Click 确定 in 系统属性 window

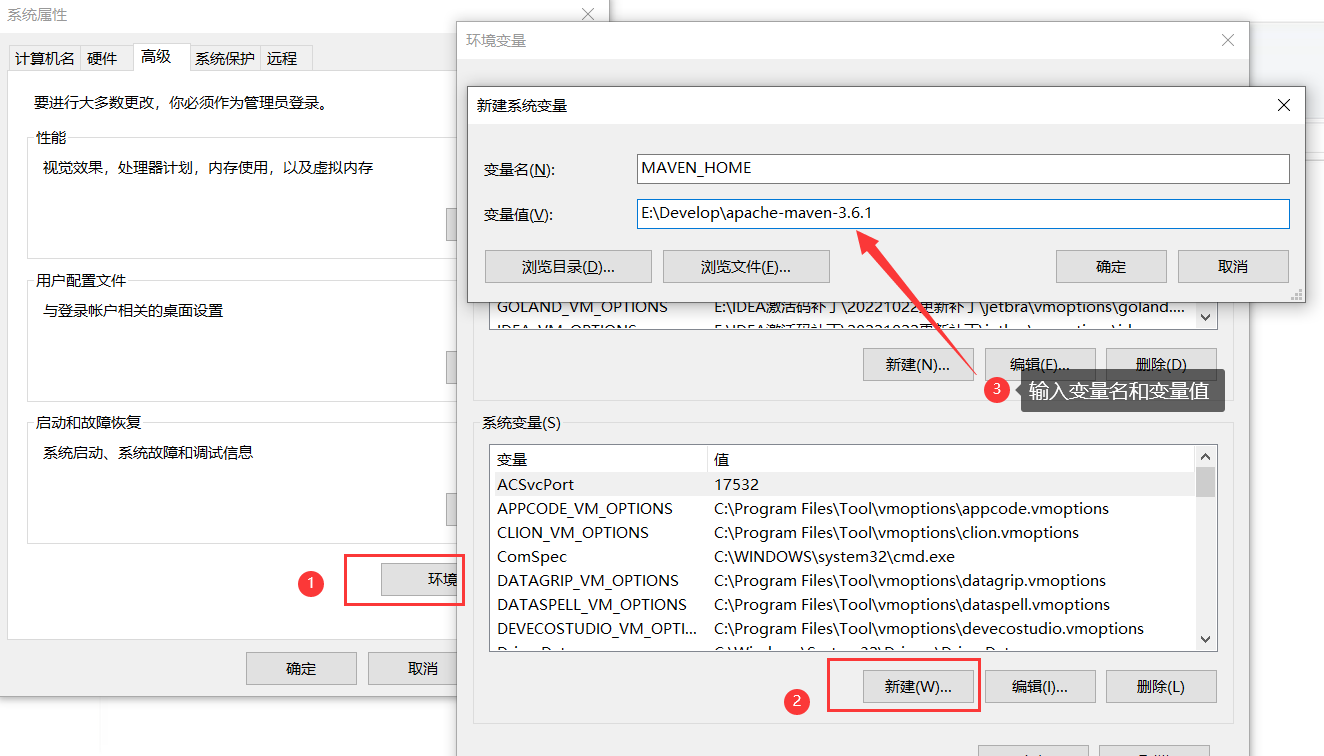[x=301, y=669]
